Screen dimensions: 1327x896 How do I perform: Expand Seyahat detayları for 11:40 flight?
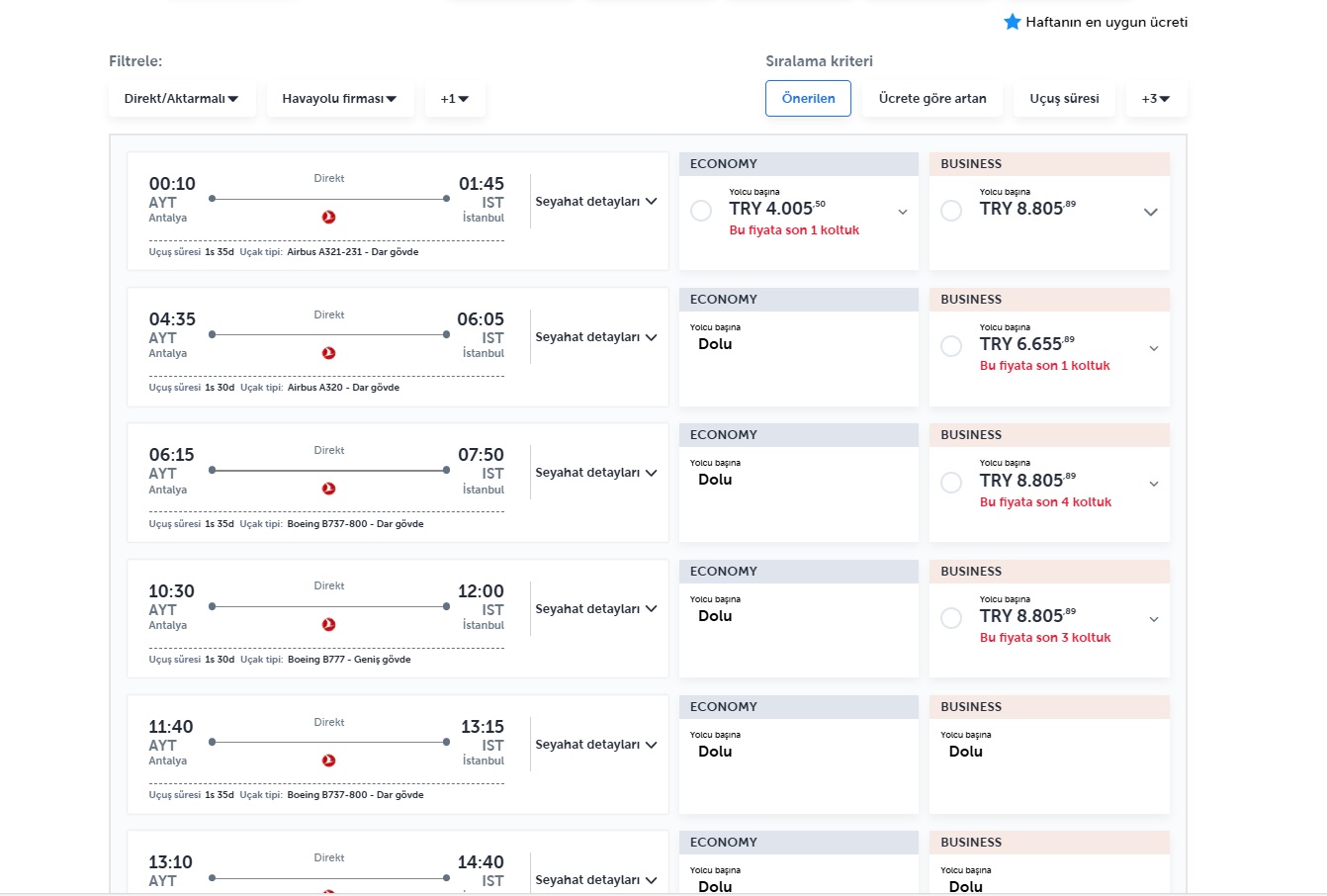click(596, 745)
